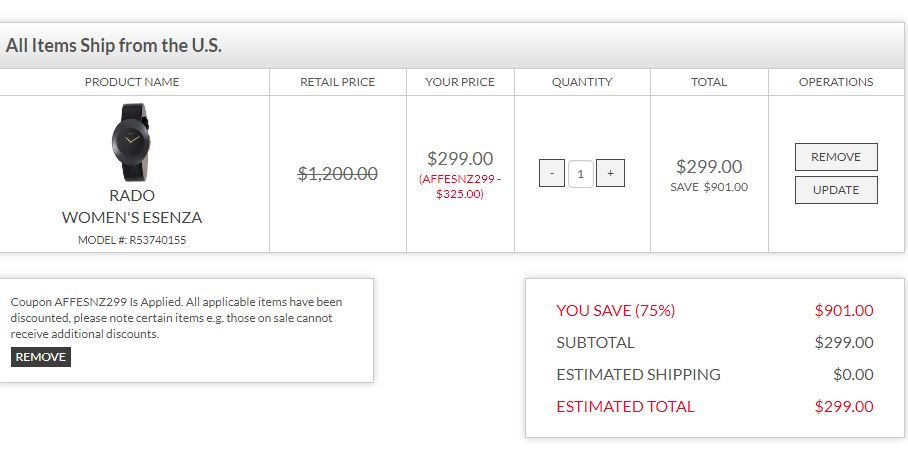Click the All Items Ship from the U.S. heading
The image size is (908, 459).
click(x=114, y=45)
